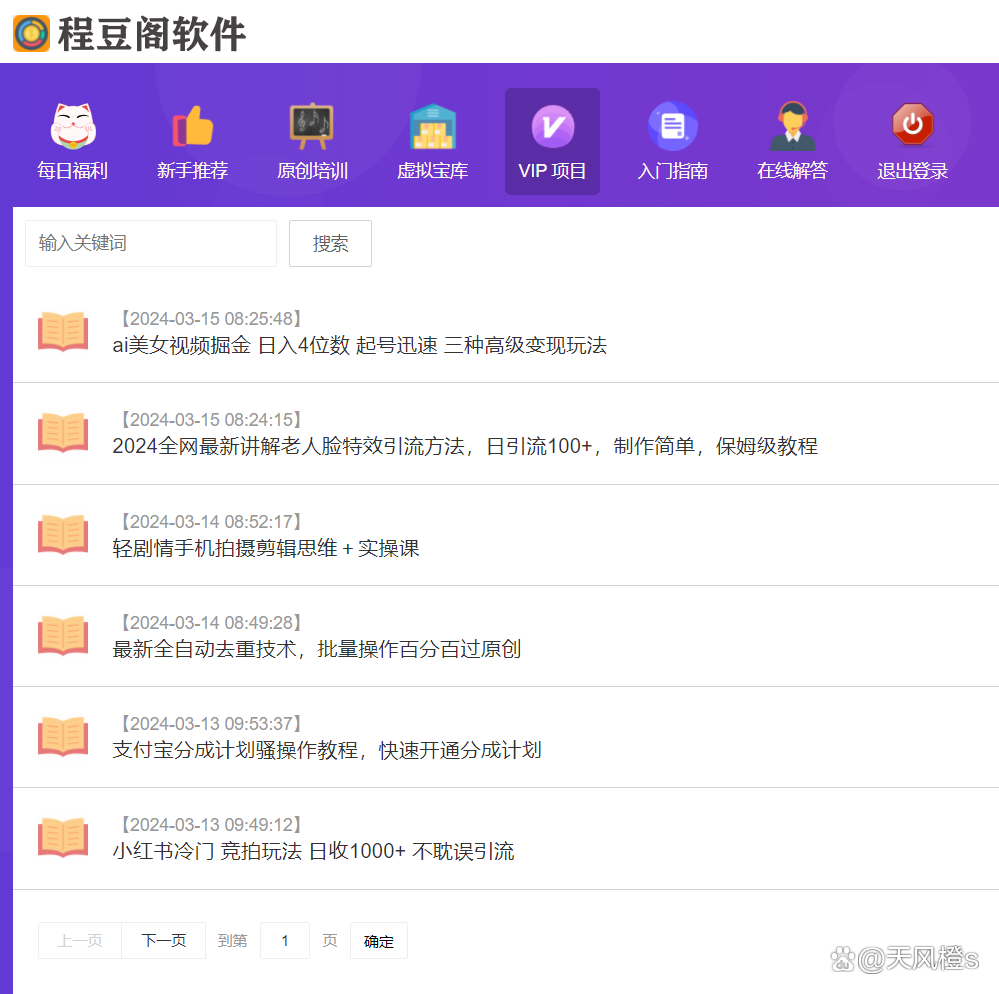This screenshot has width=999, height=994.
Task: Click the keyword search input field
Action: (150, 243)
